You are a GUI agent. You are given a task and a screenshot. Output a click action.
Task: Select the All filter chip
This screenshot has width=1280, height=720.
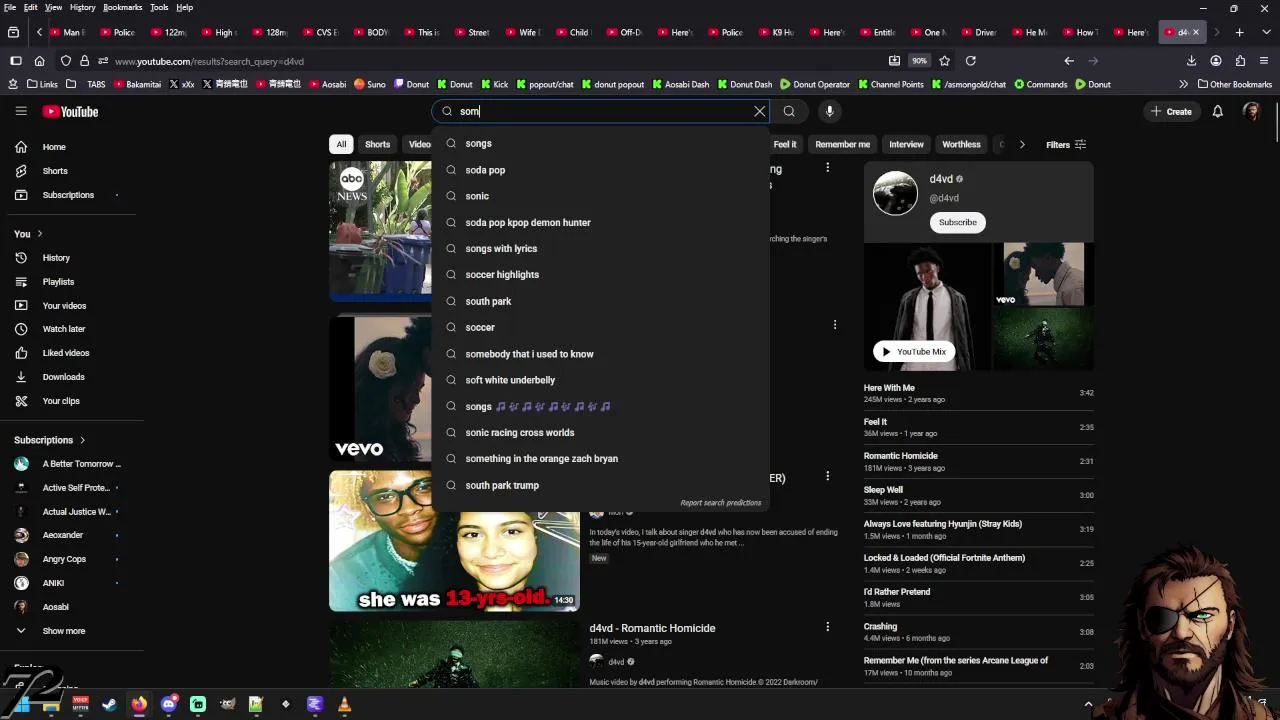tap(341, 144)
